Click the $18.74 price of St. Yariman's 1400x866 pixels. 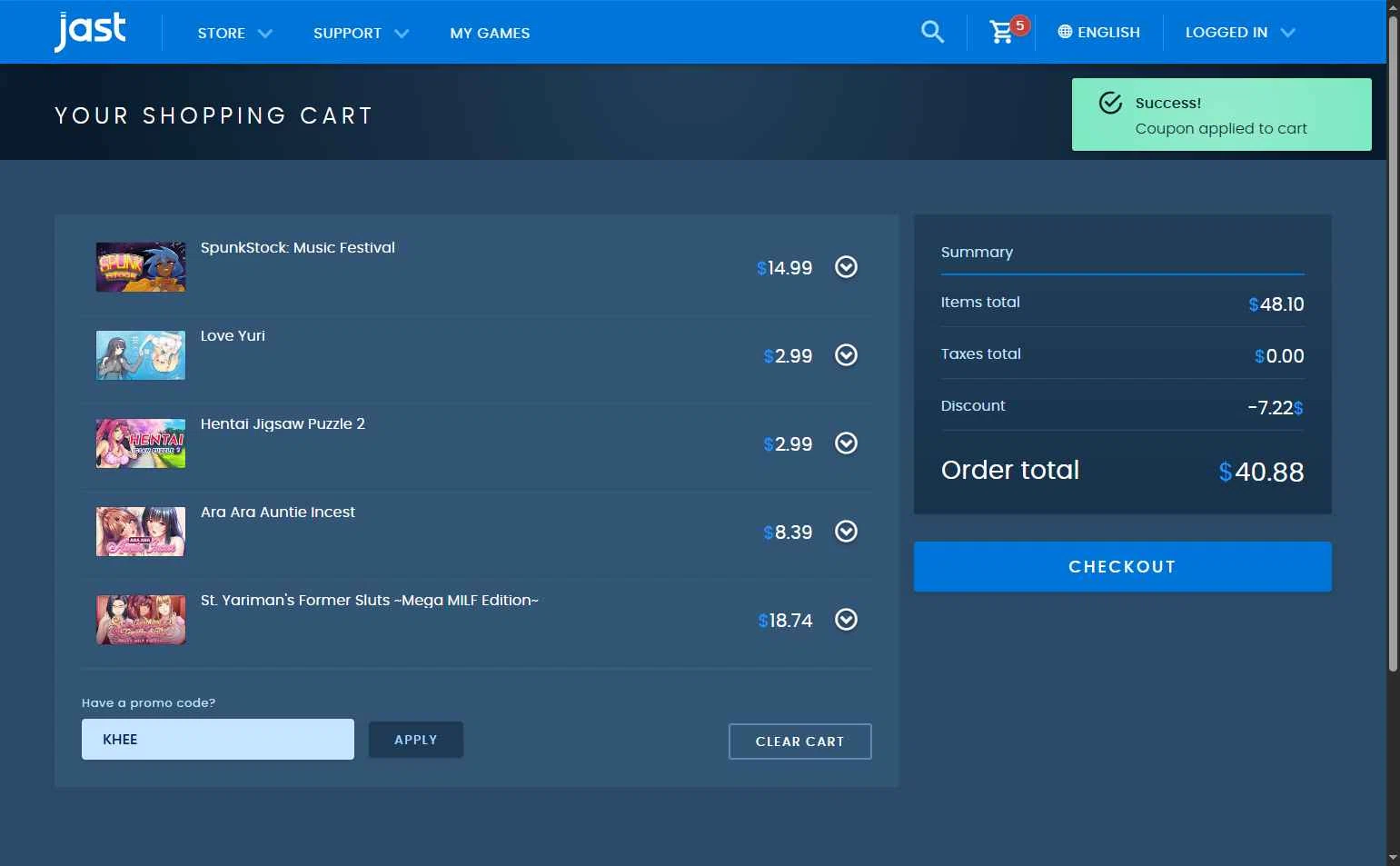click(785, 621)
